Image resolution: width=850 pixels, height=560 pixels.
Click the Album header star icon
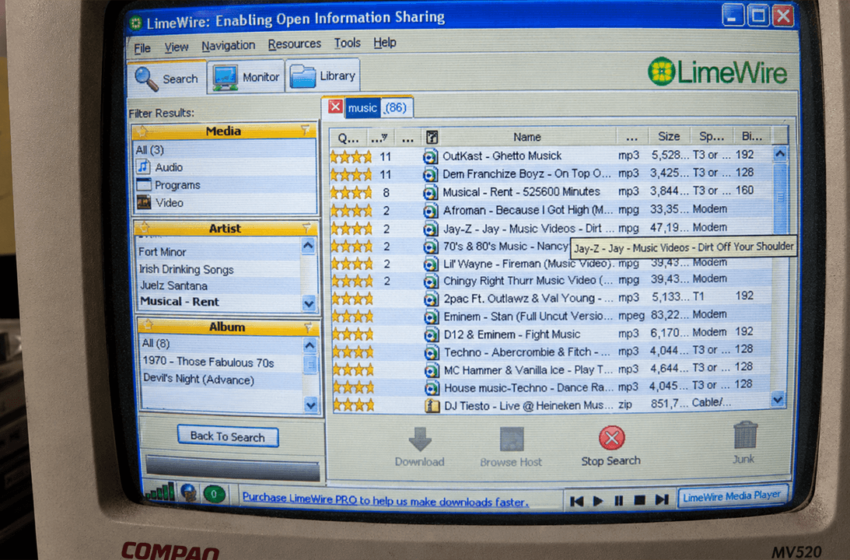pyautogui.click(x=148, y=325)
